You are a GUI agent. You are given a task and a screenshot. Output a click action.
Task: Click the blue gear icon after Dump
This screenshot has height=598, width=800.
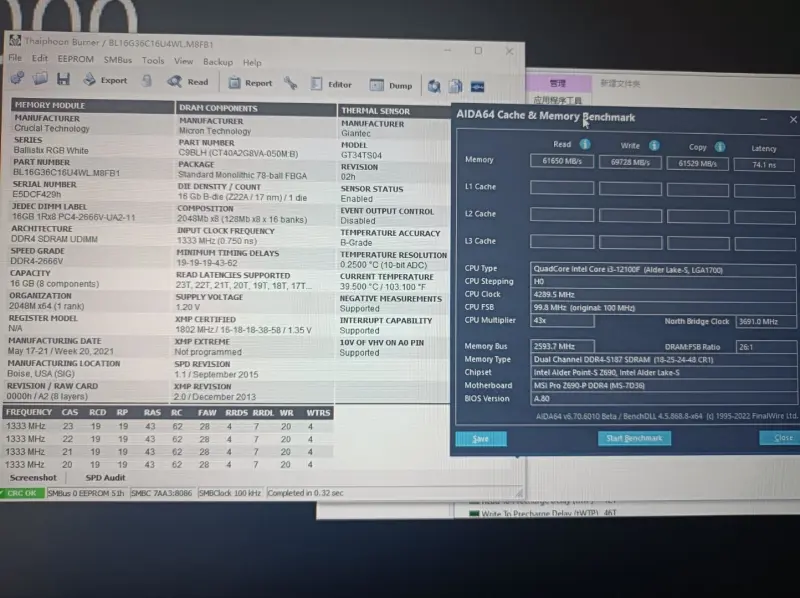coord(434,86)
